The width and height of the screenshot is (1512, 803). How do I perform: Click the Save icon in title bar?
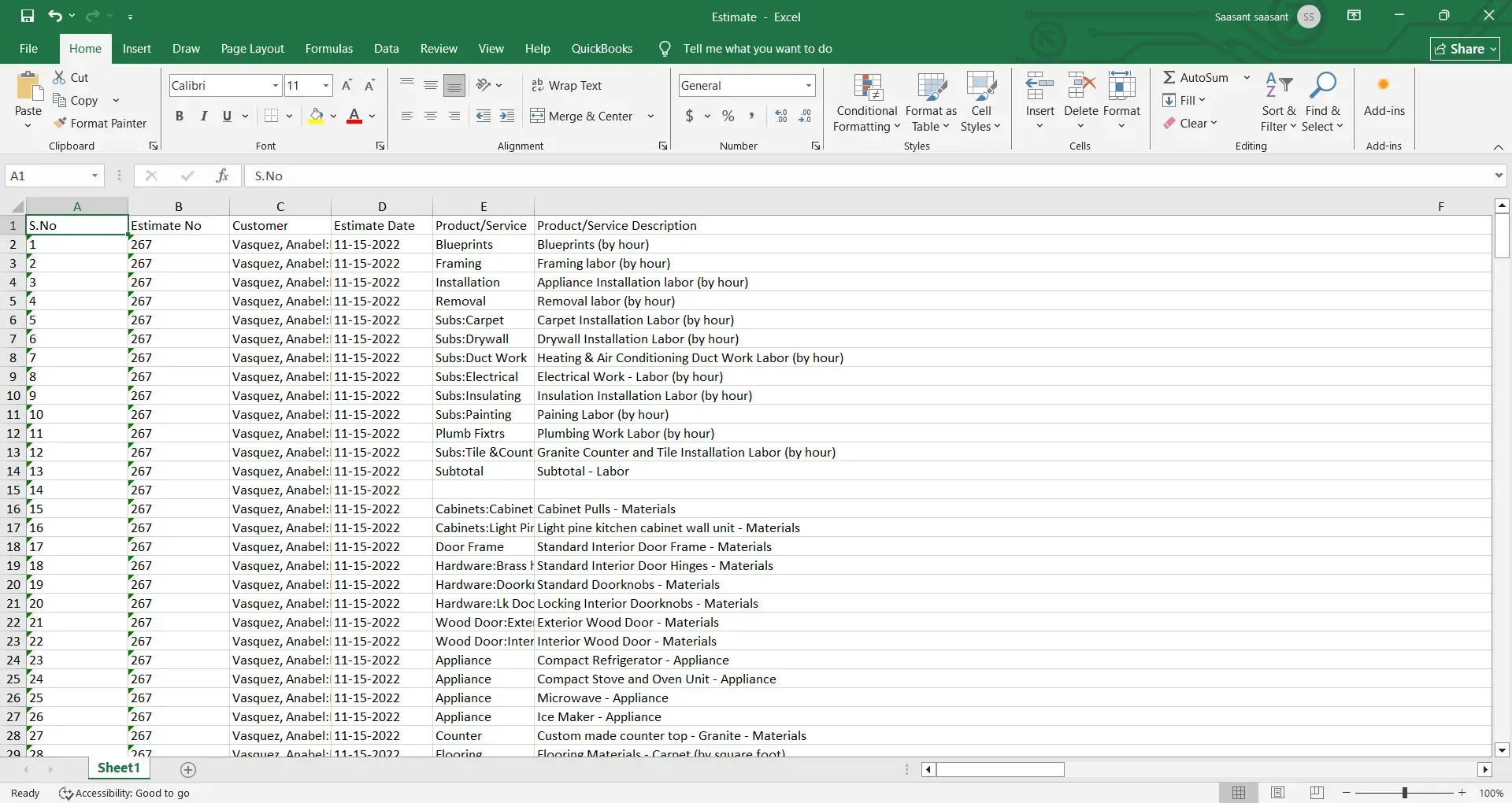point(28,16)
